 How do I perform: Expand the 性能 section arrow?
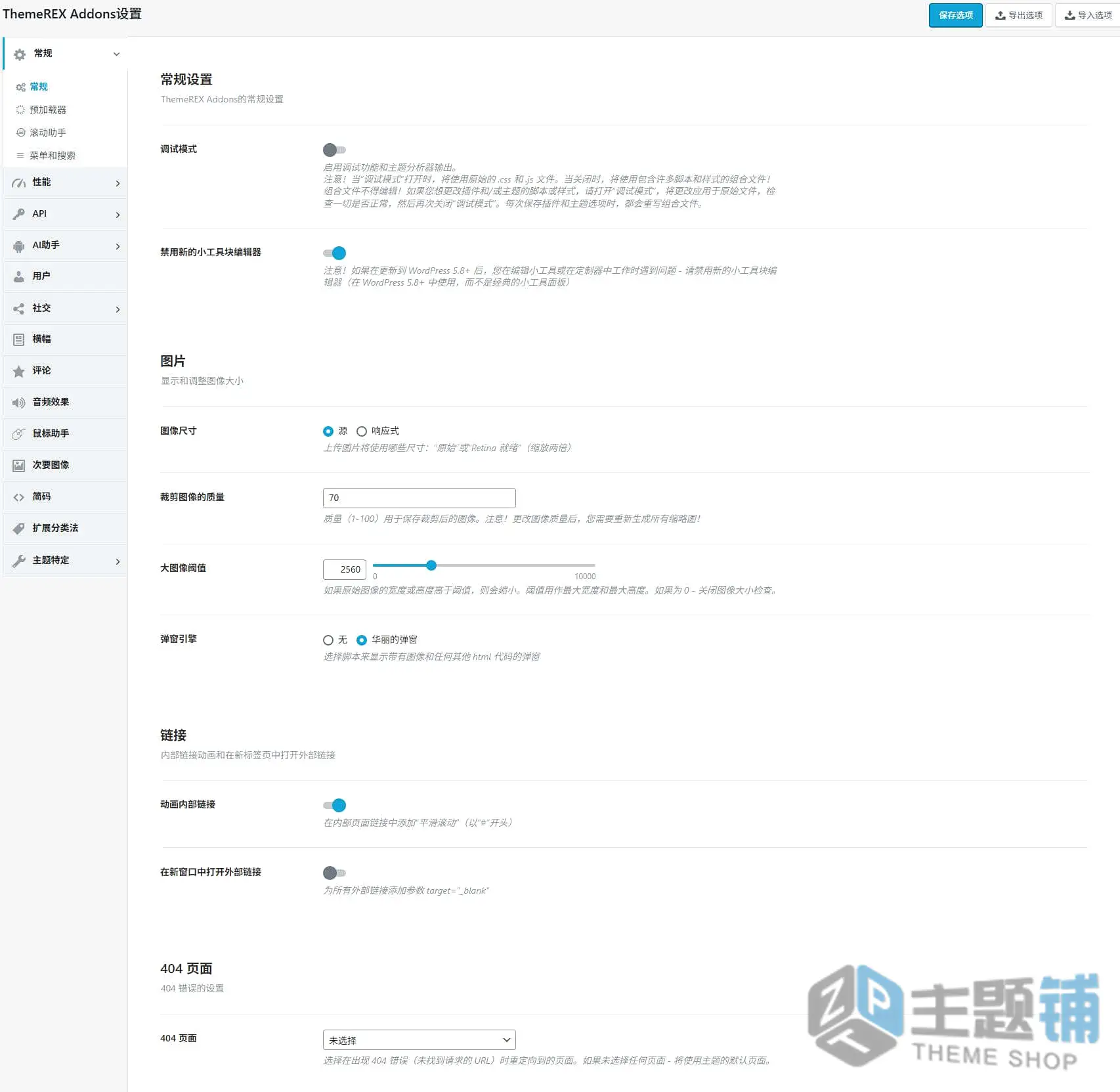tap(118, 183)
